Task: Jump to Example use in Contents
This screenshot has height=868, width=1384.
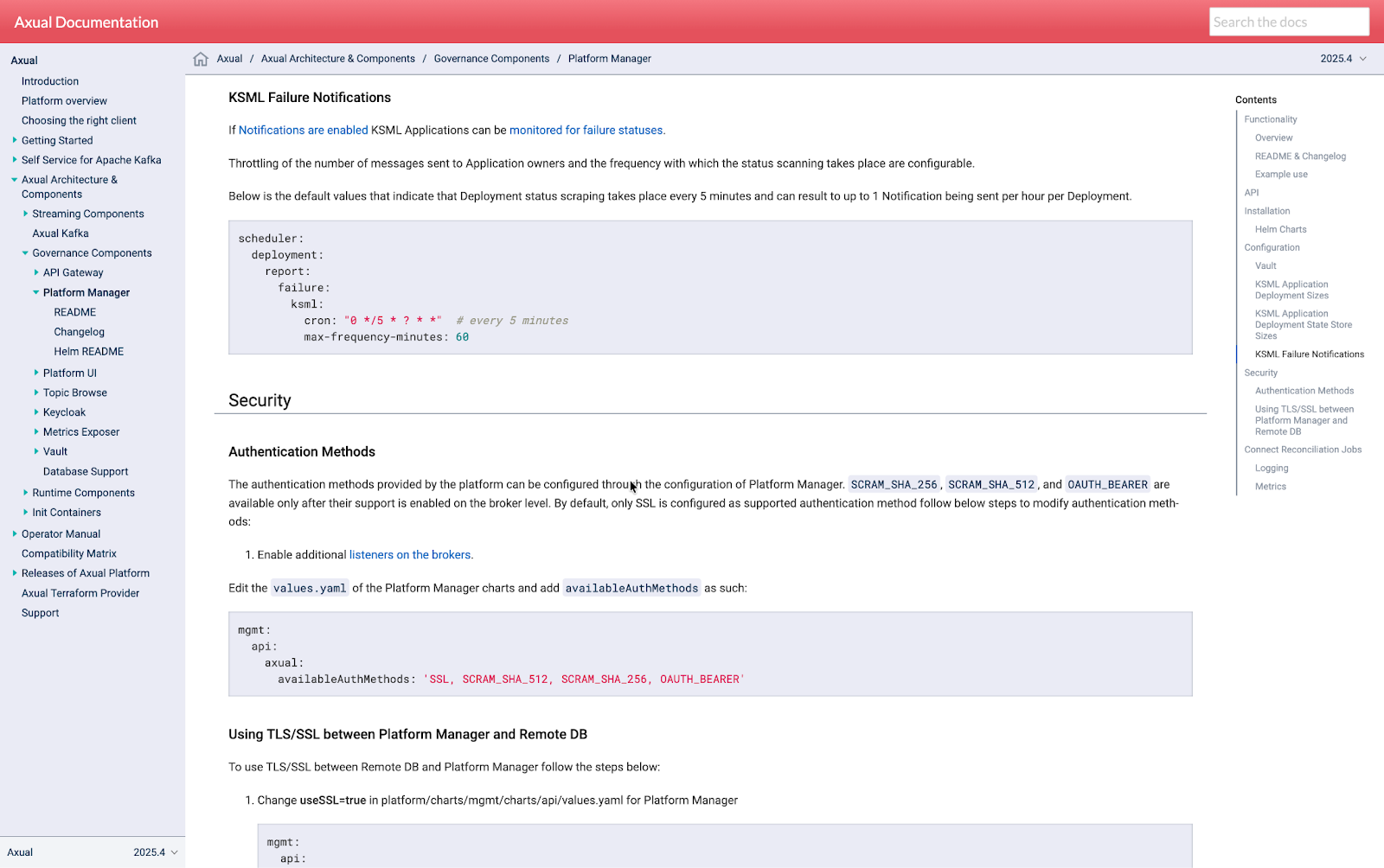Action: 1281,175
